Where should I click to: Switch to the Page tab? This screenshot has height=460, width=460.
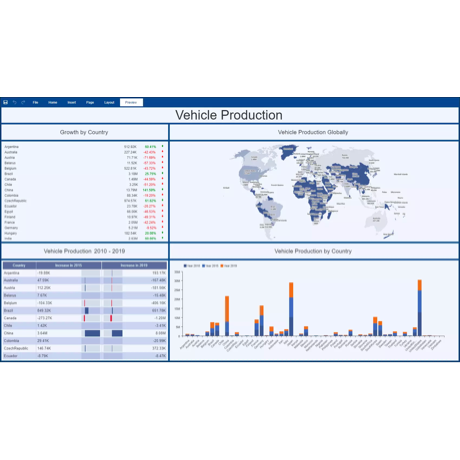pyautogui.click(x=90, y=102)
